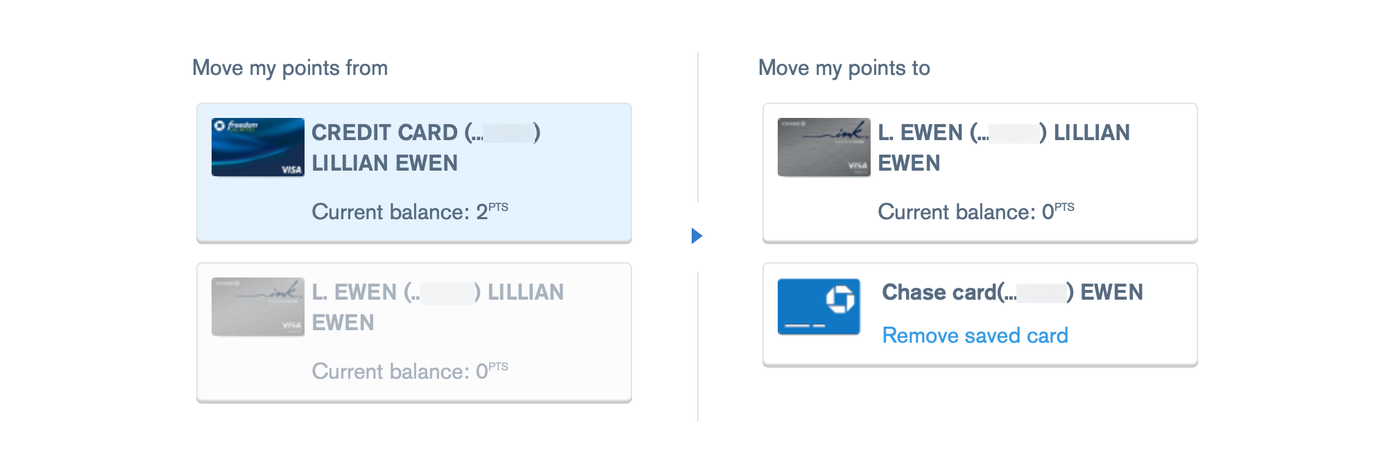
Task: Click the blue Chase logo card icon
Action: click(819, 307)
